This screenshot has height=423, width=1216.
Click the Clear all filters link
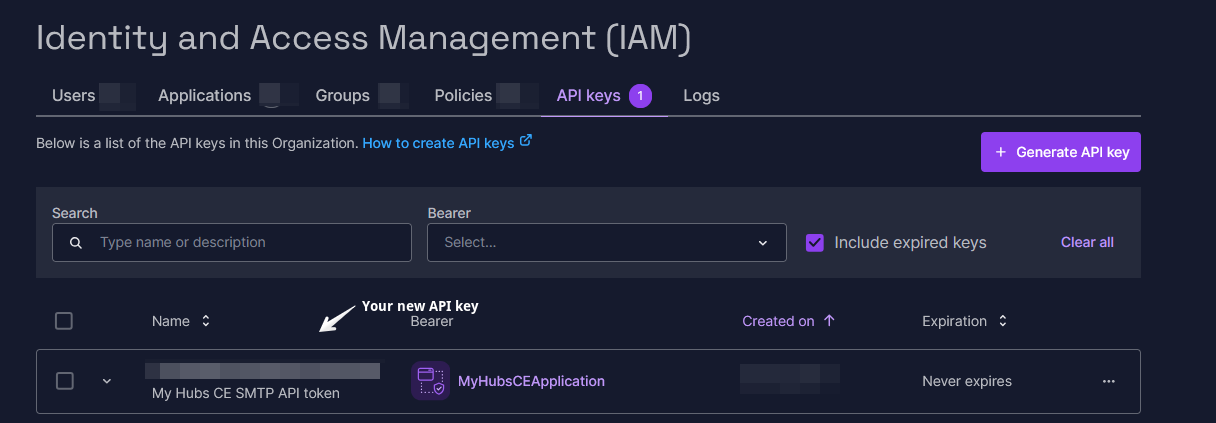[x=1087, y=242]
